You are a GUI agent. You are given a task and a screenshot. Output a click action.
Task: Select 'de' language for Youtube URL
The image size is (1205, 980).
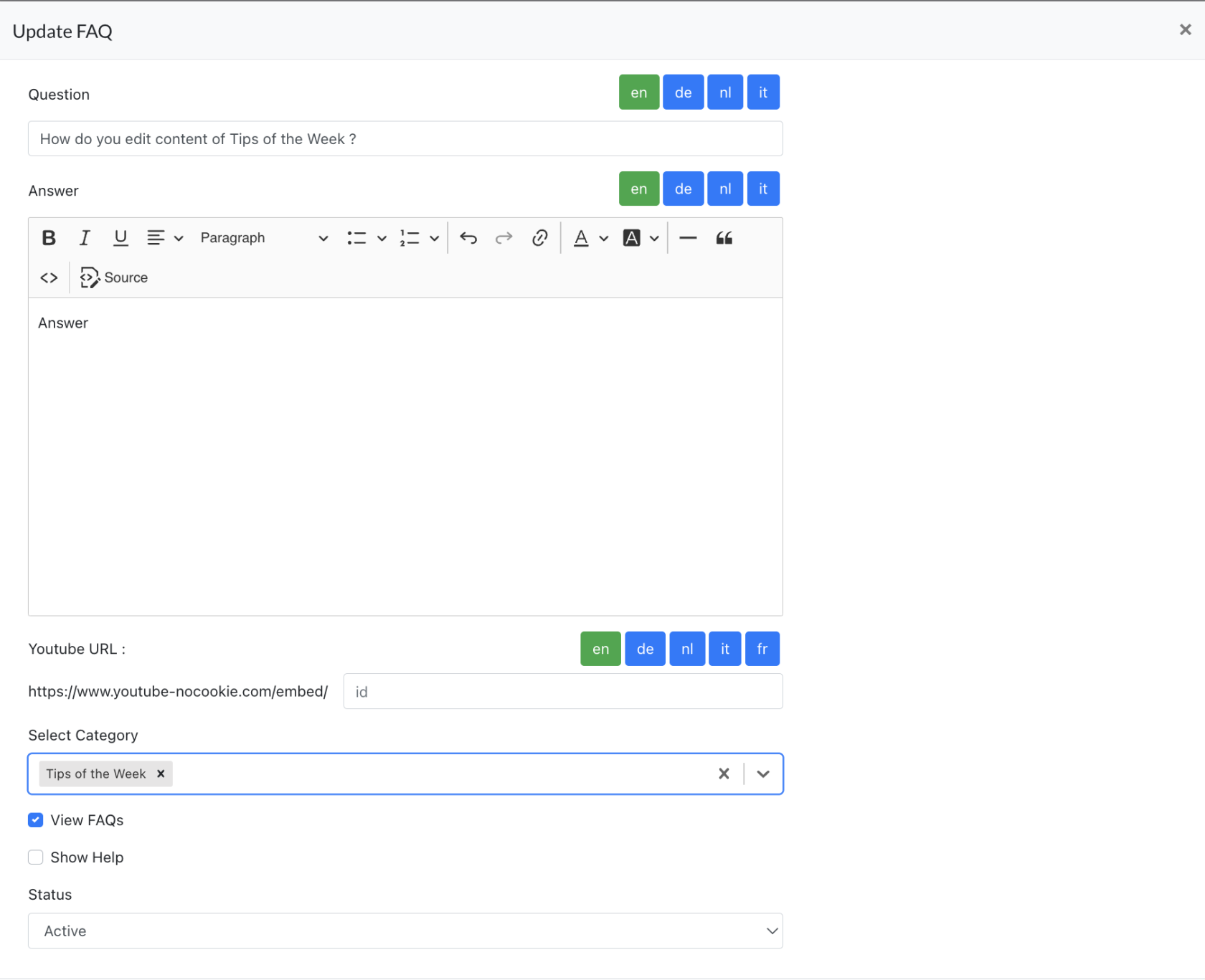pyautogui.click(x=645, y=649)
